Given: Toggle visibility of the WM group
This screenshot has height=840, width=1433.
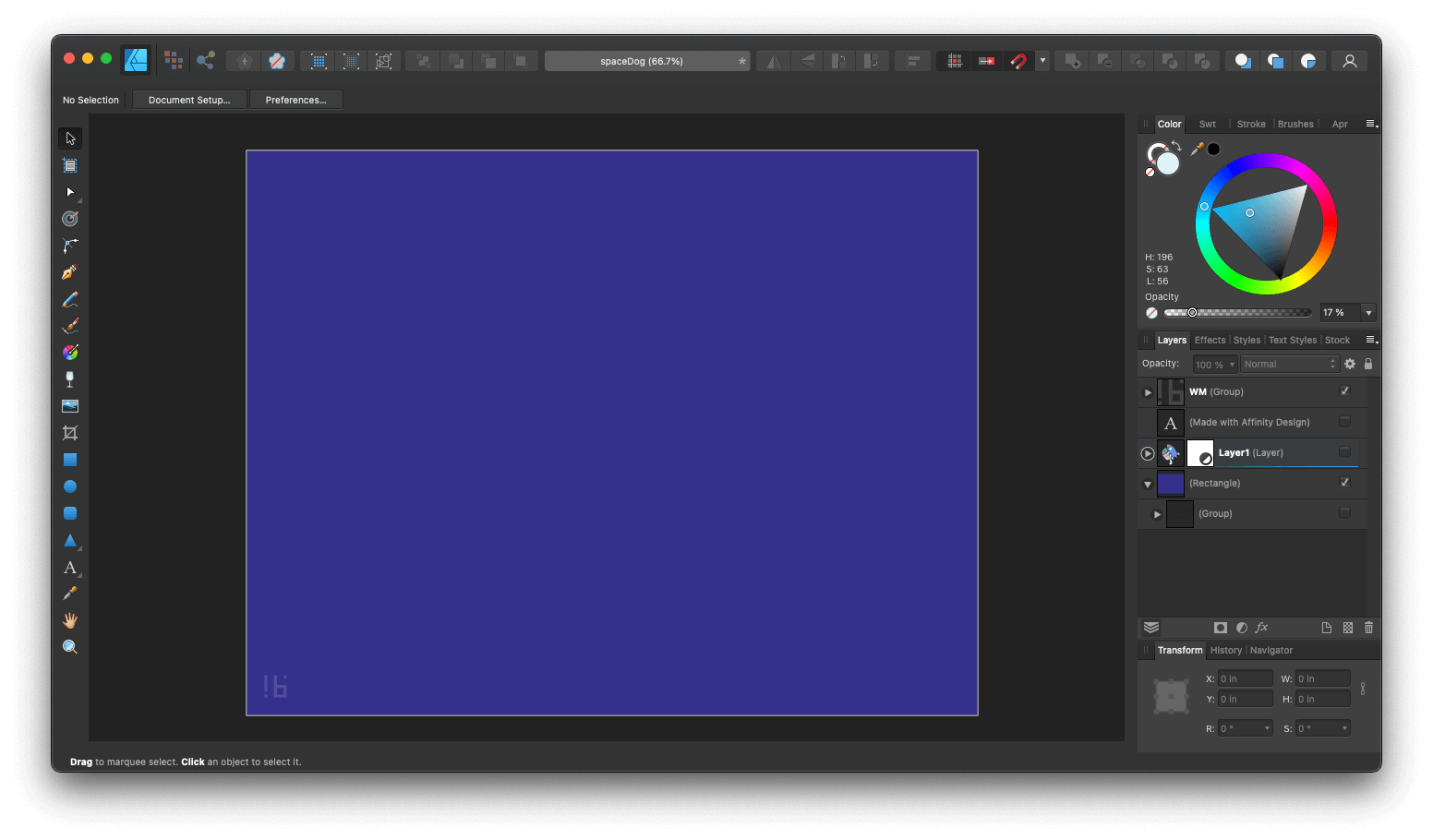Looking at the screenshot, I should pyautogui.click(x=1344, y=390).
